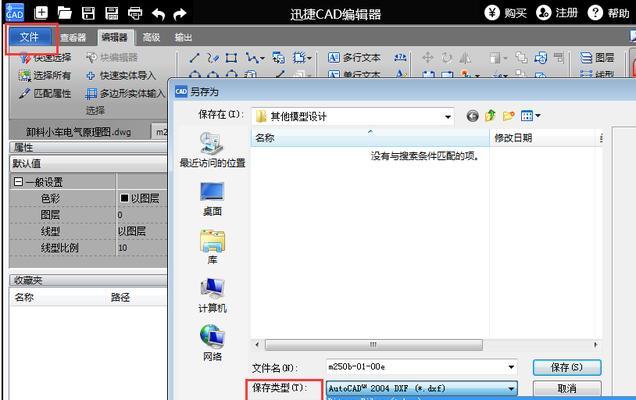Select 库 libraries location

(x=212, y=247)
